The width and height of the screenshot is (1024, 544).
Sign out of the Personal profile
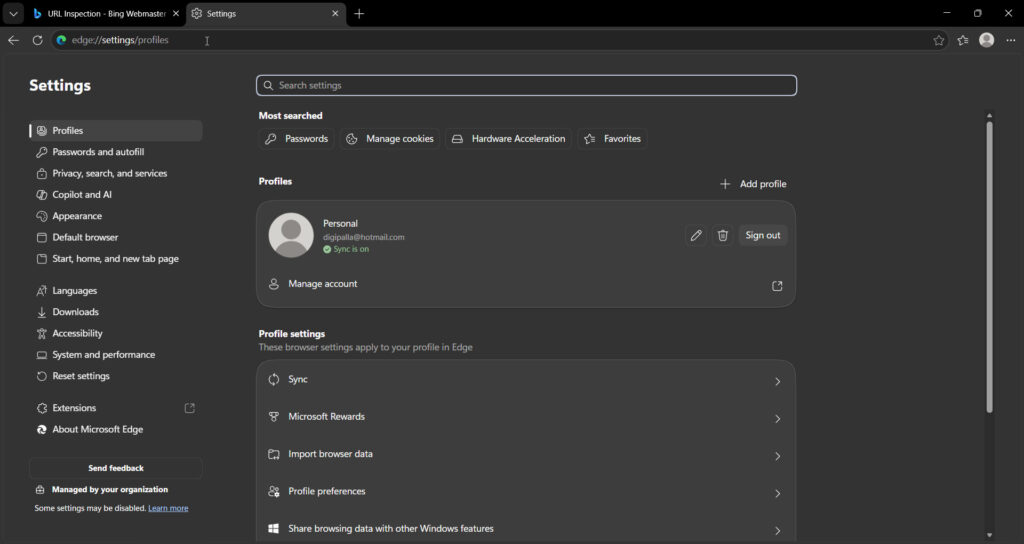click(x=763, y=235)
